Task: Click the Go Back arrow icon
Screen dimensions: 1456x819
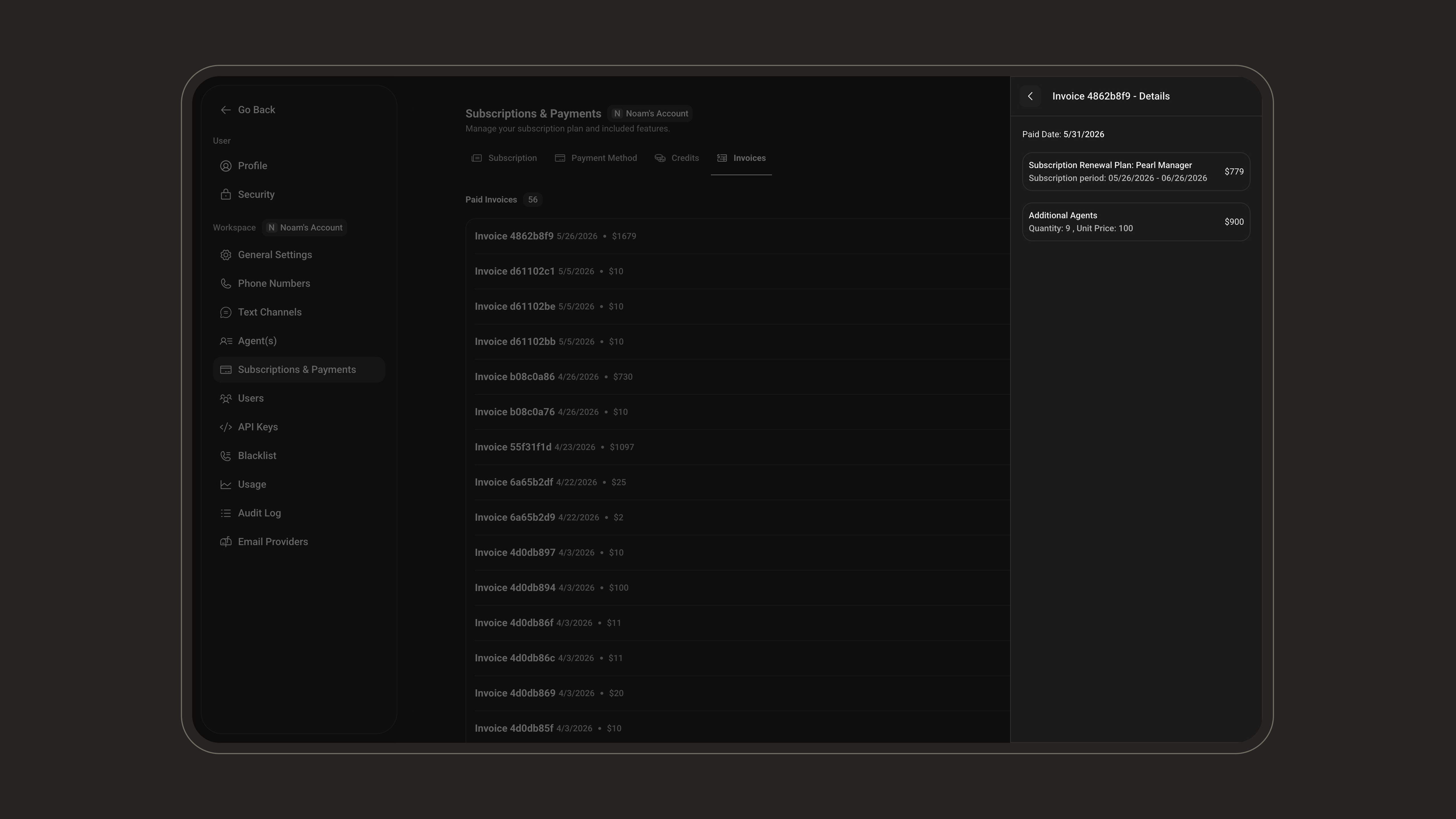Action: click(226, 110)
